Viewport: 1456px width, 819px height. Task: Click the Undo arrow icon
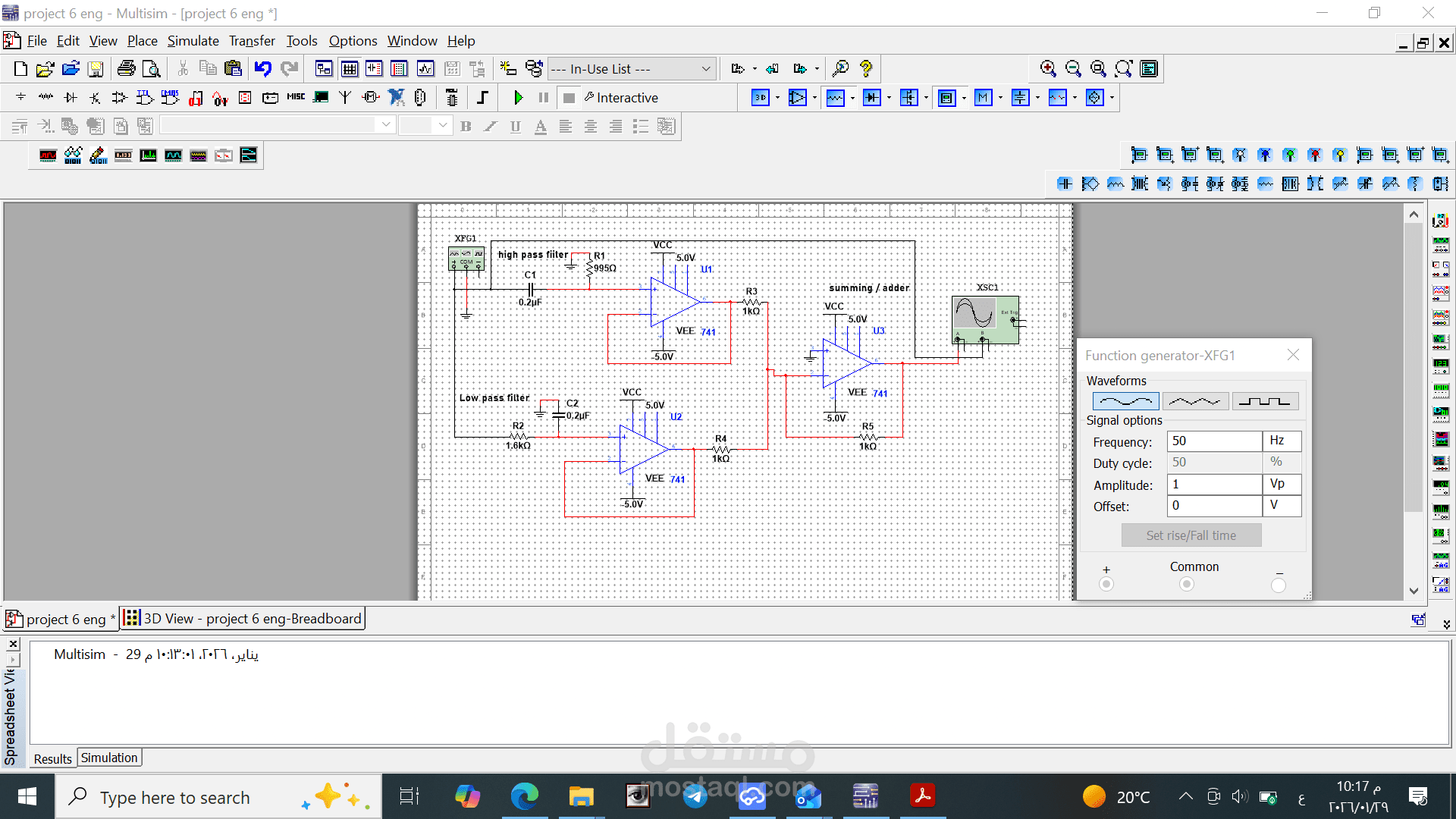(262, 69)
